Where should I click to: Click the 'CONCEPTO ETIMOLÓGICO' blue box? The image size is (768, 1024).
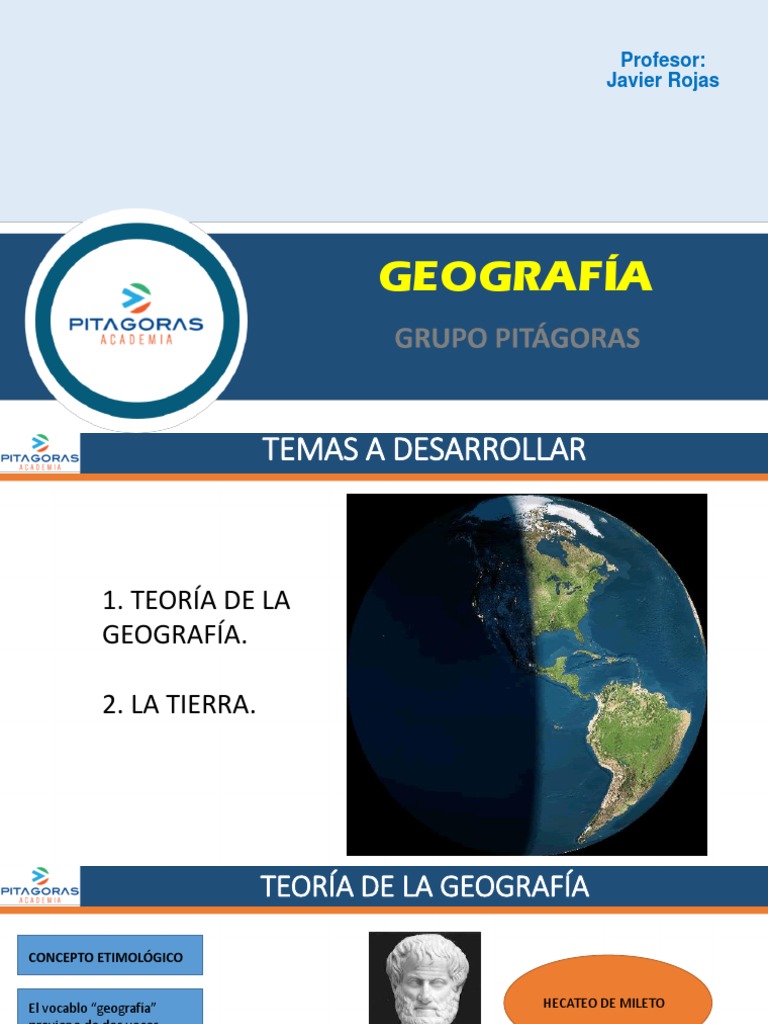[110, 955]
